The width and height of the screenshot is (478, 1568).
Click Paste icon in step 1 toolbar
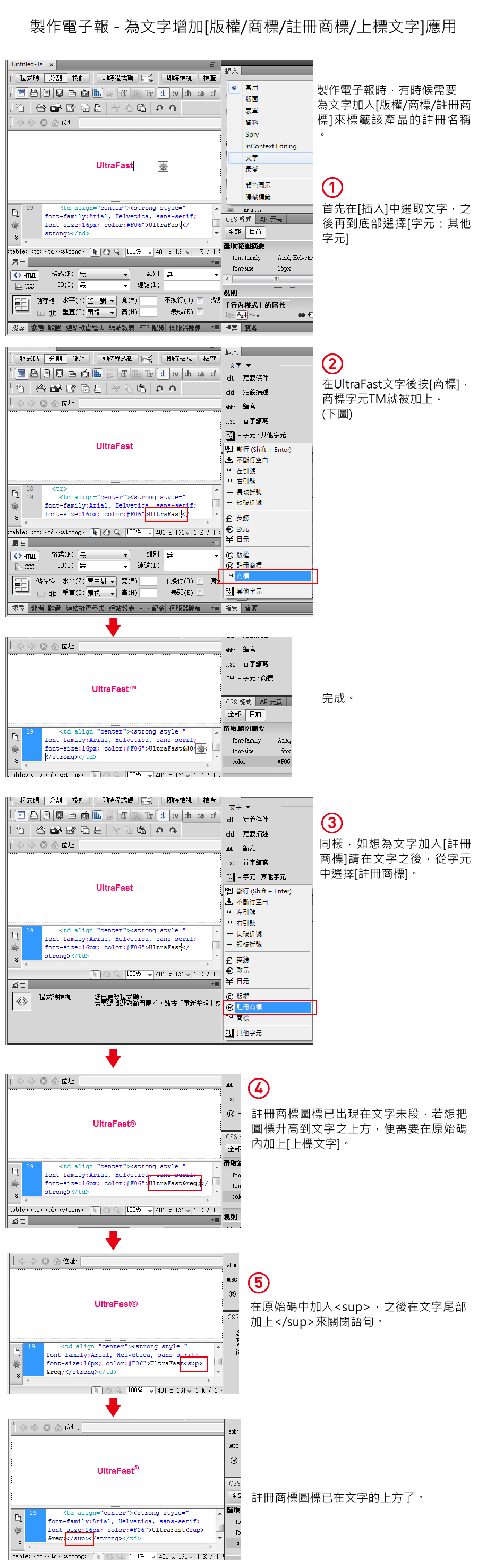point(142,108)
